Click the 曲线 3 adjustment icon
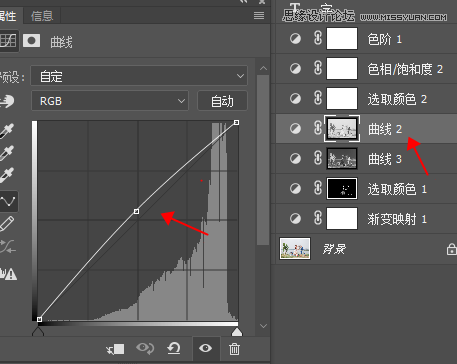Viewport: 457px width, 364px height. tap(295, 159)
